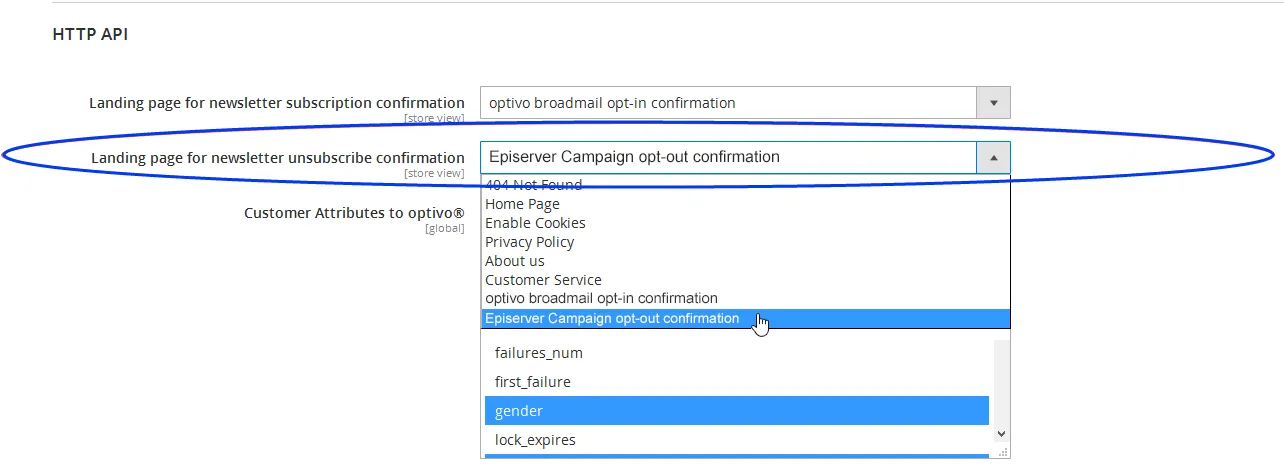Image resolution: width=1284 pixels, height=465 pixels.
Task: Pick 'About us' from the dropdown list
Action: [x=745, y=261]
